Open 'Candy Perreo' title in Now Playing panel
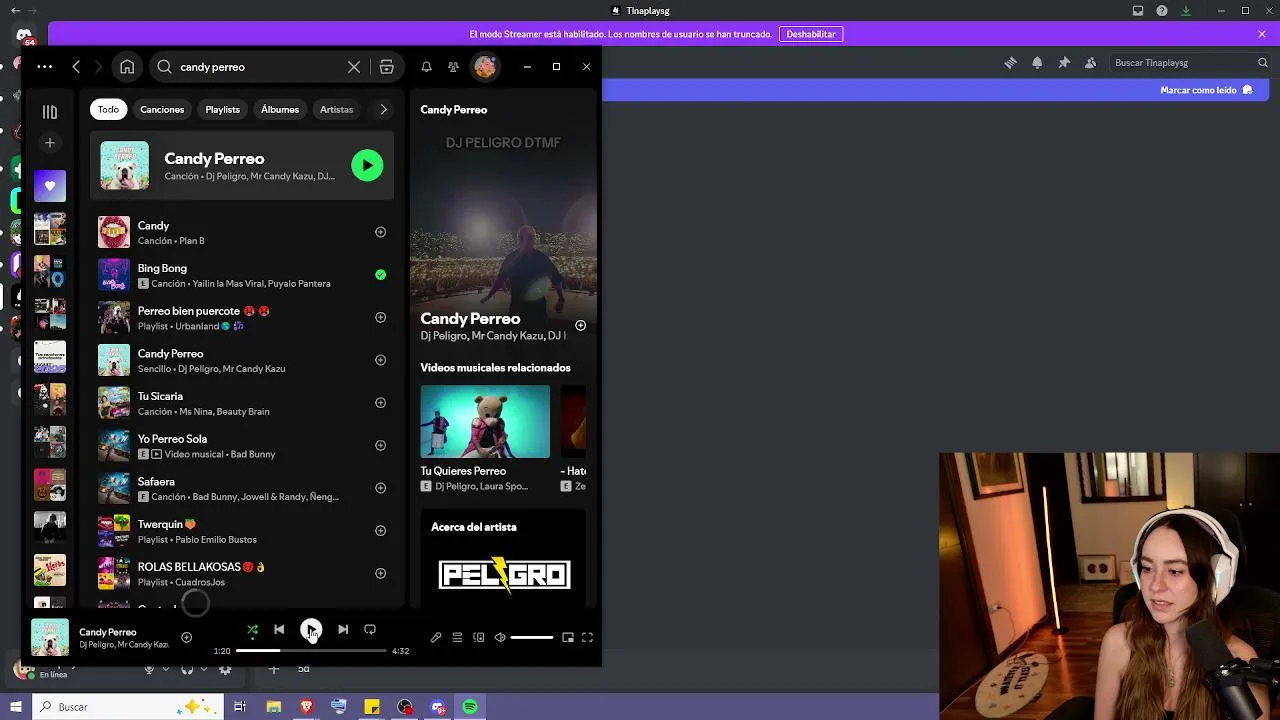 (470, 318)
